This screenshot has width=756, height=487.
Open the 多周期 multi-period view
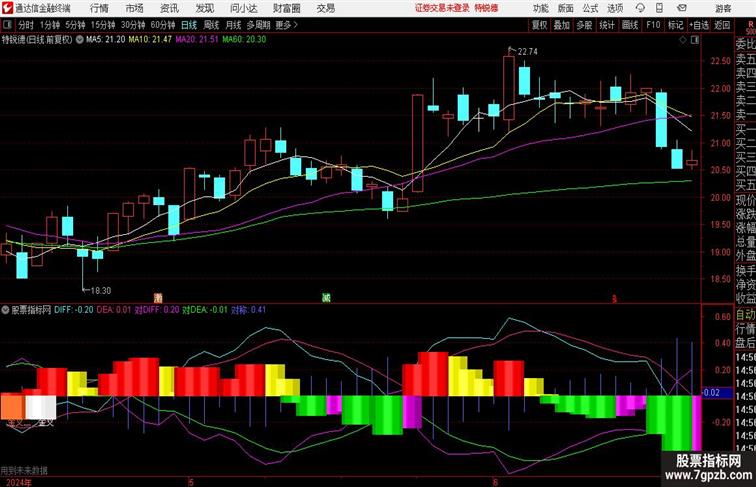(258, 25)
